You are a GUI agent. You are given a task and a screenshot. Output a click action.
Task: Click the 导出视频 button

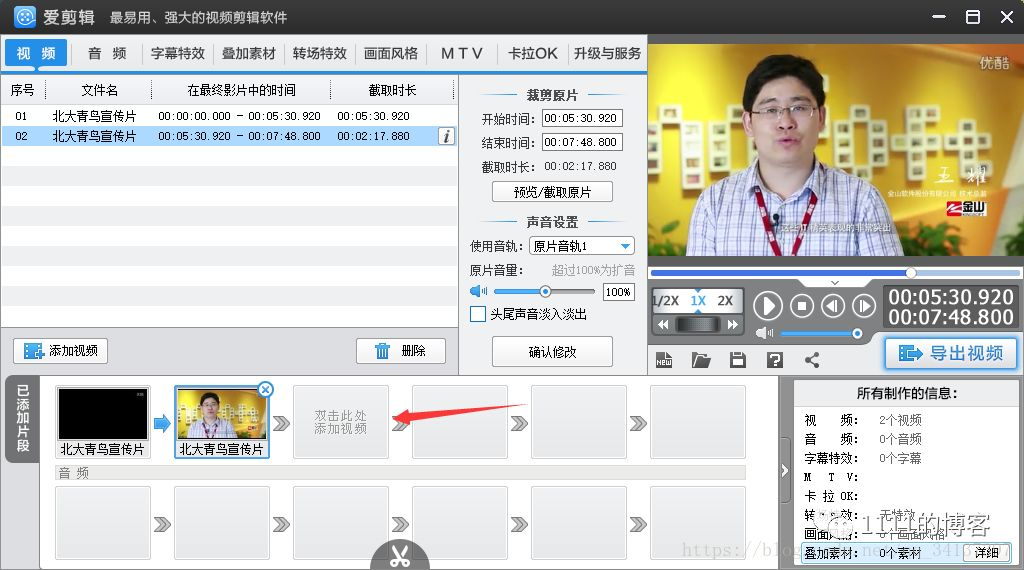coord(951,353)
